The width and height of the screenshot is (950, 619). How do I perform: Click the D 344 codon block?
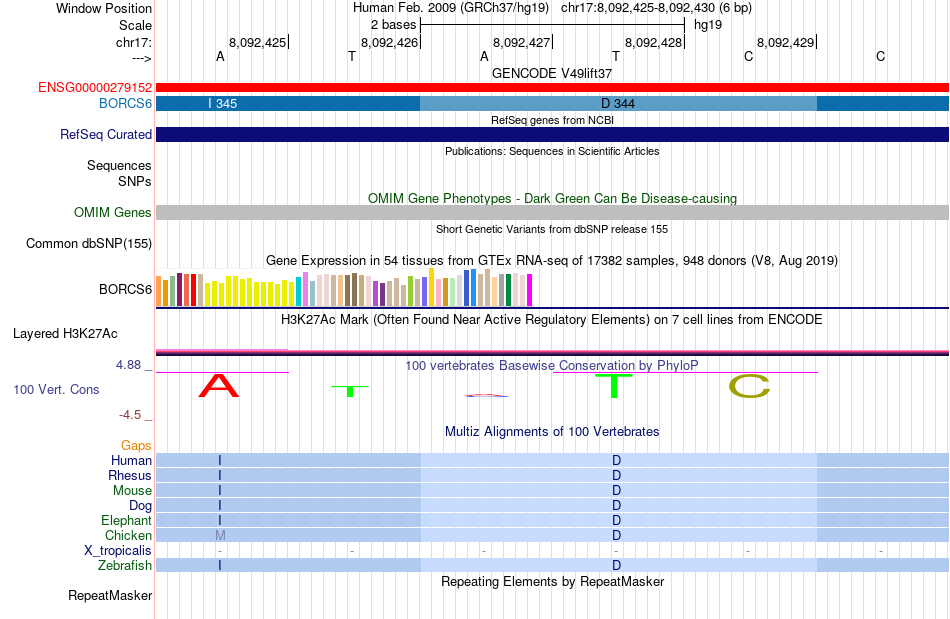pos(618,104)
